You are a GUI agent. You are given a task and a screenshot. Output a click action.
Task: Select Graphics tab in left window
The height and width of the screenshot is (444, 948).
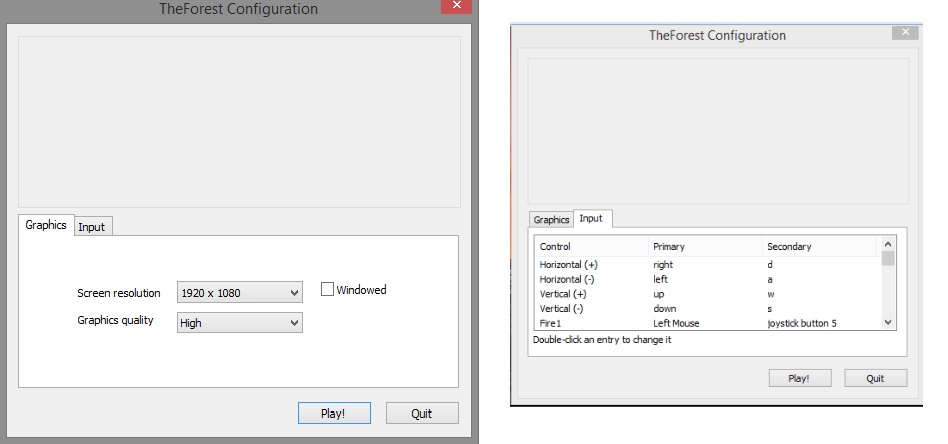46,224
